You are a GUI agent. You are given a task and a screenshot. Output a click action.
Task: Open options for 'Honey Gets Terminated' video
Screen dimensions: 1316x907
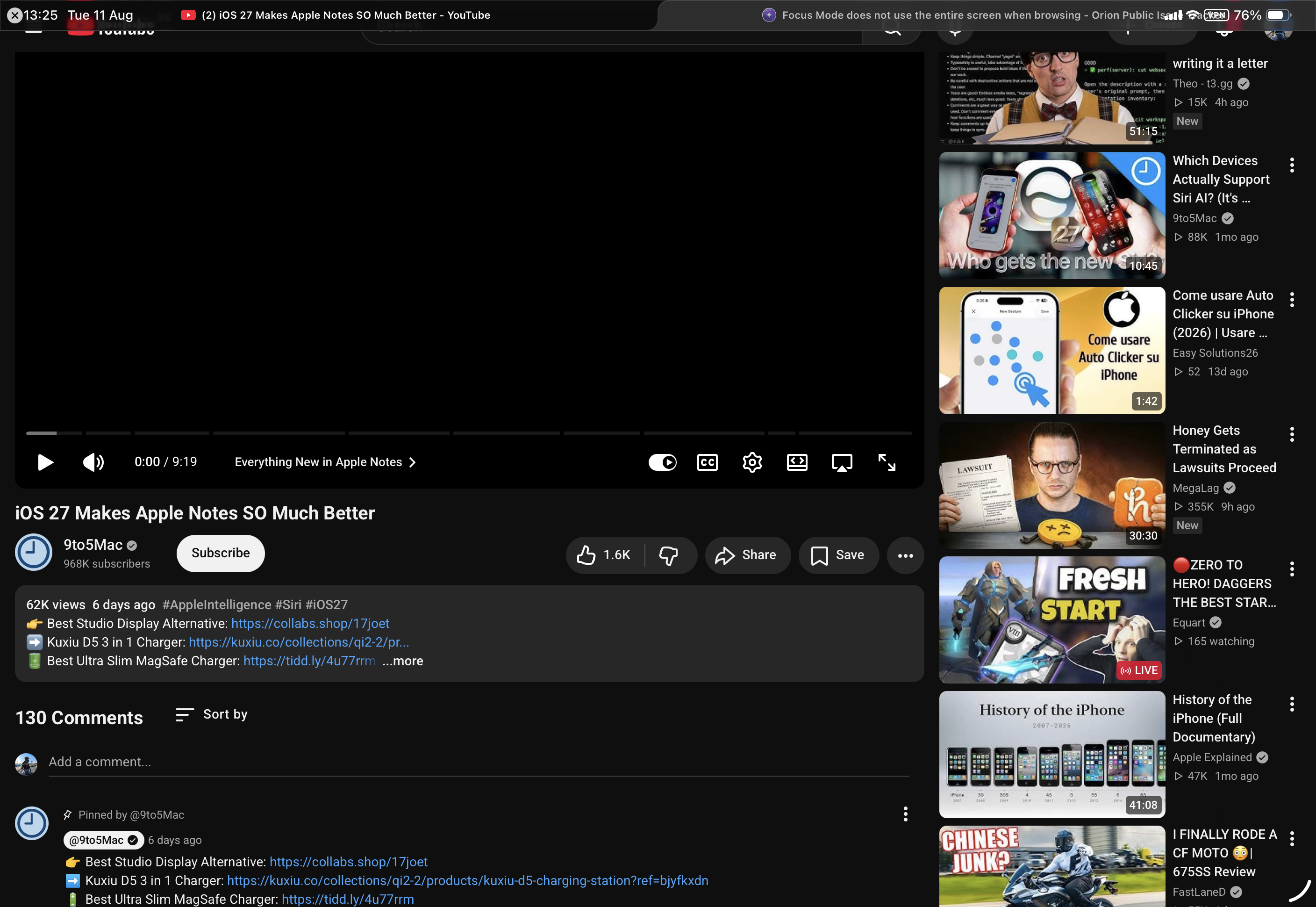[x=1292, y=434]
